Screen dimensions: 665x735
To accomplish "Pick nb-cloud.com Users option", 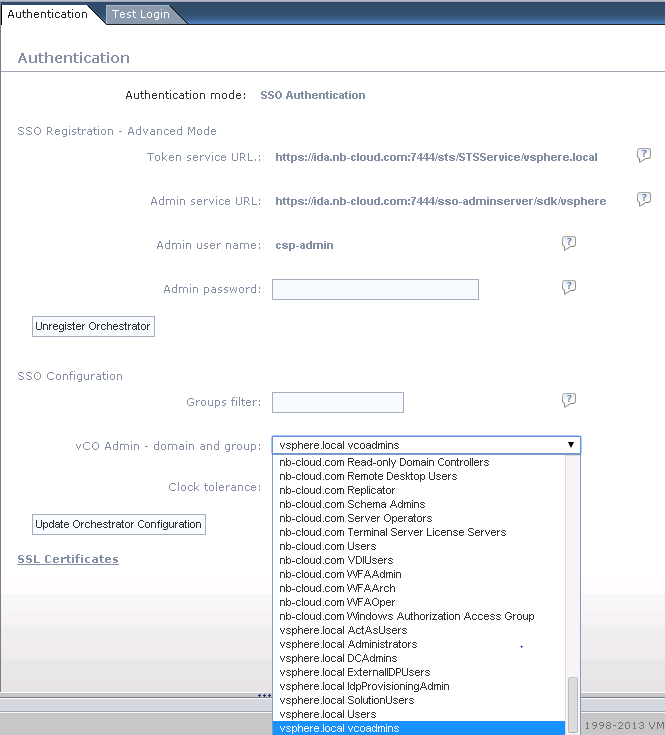I will pyautogui.click(x=419, y=547).
